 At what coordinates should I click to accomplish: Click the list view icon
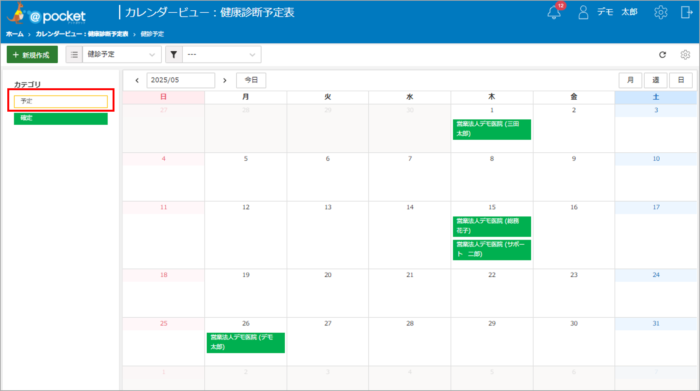point(74,54)
